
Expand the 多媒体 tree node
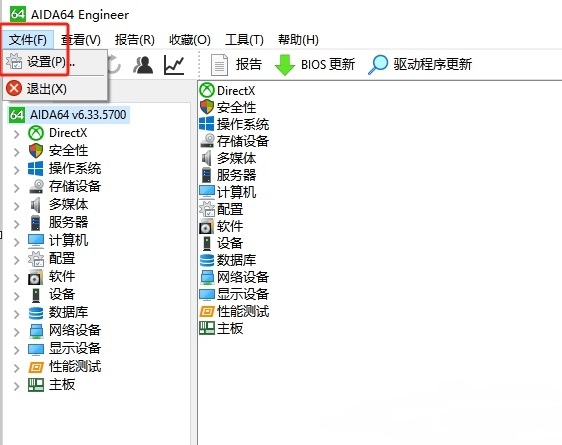click(16, 206)
